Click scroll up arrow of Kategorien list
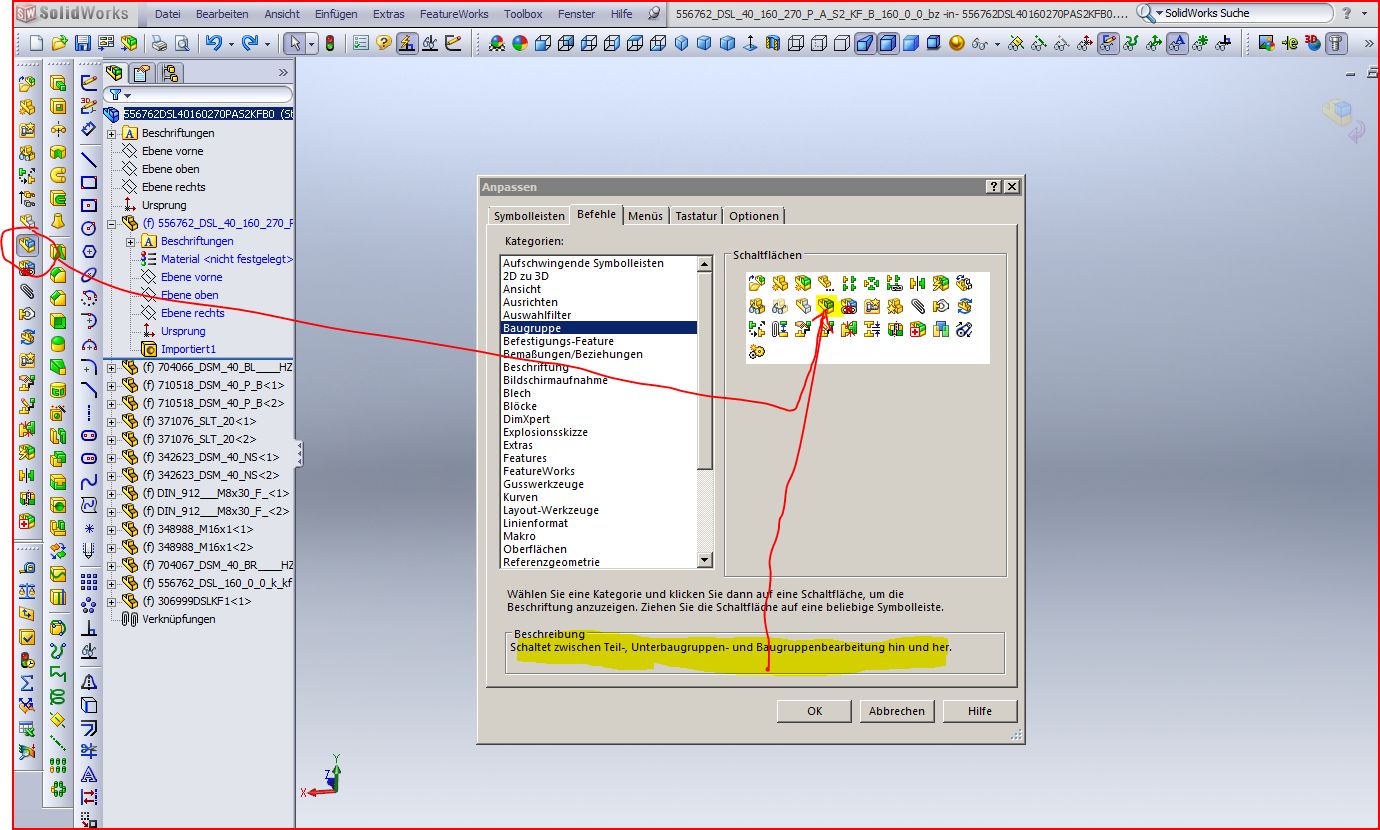Screen dimensions: 1380x830 (x=705, y=263)
